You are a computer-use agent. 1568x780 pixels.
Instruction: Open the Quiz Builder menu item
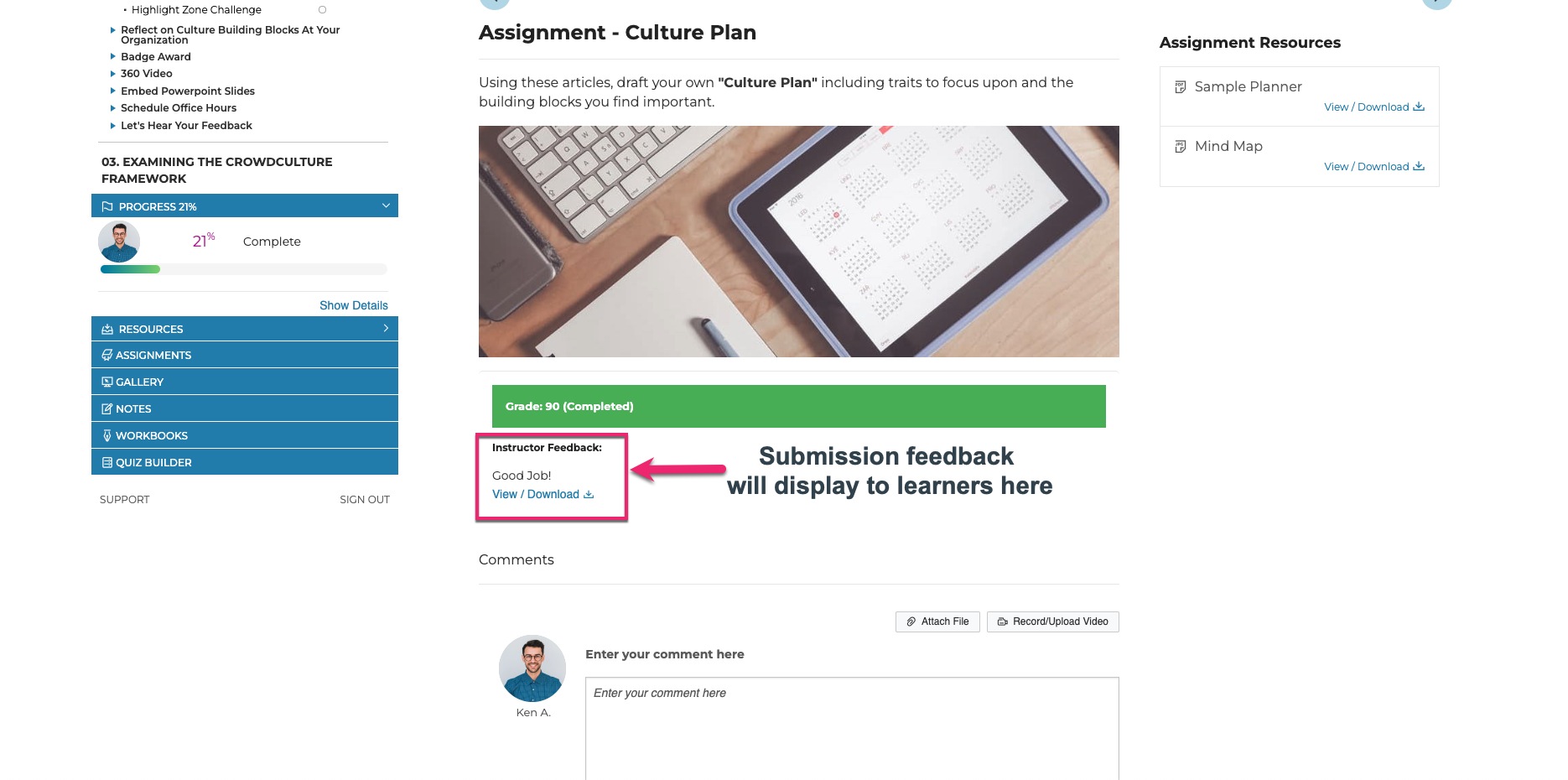point(245,462)
